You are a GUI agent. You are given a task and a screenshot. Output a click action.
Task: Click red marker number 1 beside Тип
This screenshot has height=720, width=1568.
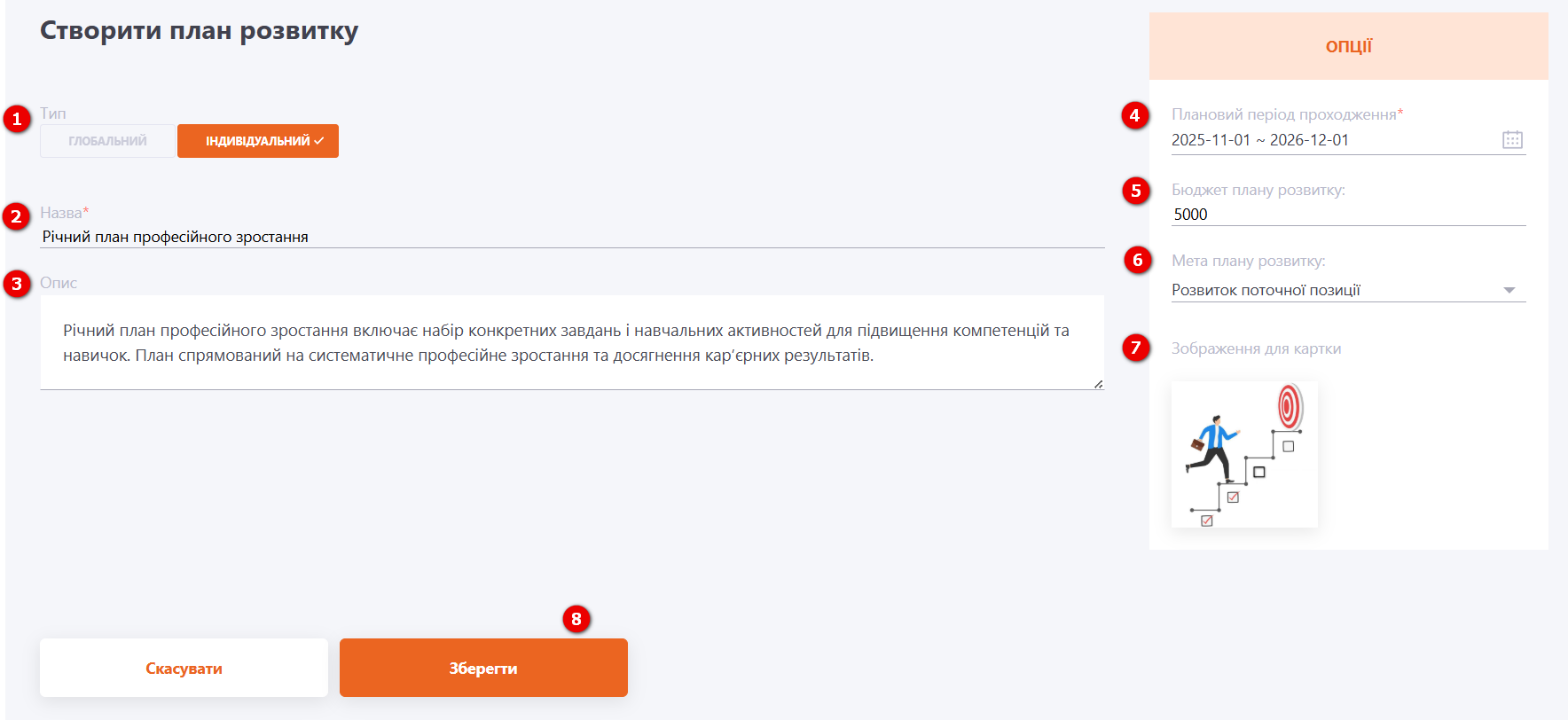pyautogui.click(x=17, y=119)
